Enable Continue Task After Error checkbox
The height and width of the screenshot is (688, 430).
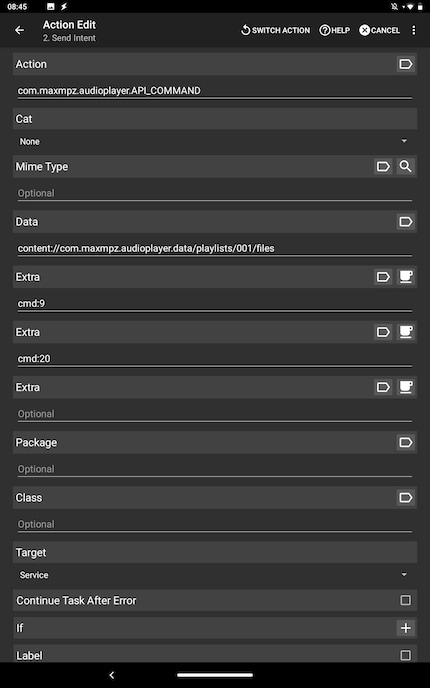(405, 600)
